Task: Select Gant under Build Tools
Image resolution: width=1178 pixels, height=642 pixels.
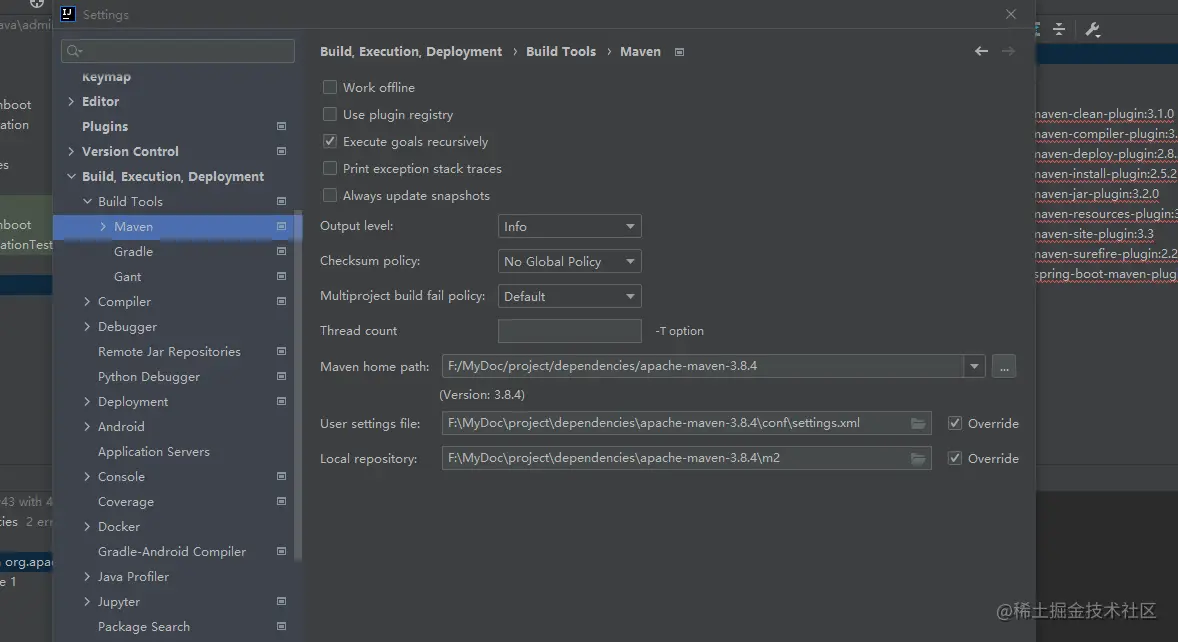Action: pos(127,276)
